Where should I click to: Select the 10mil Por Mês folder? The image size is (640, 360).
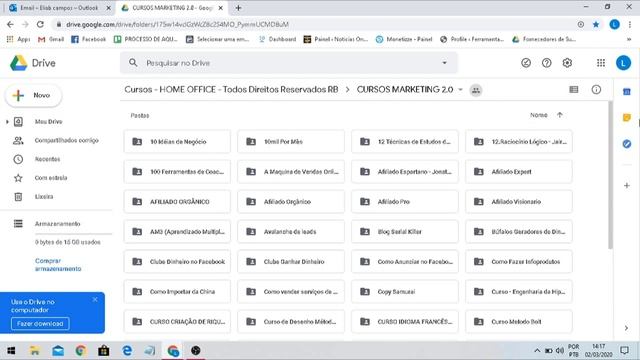(291, 142)
